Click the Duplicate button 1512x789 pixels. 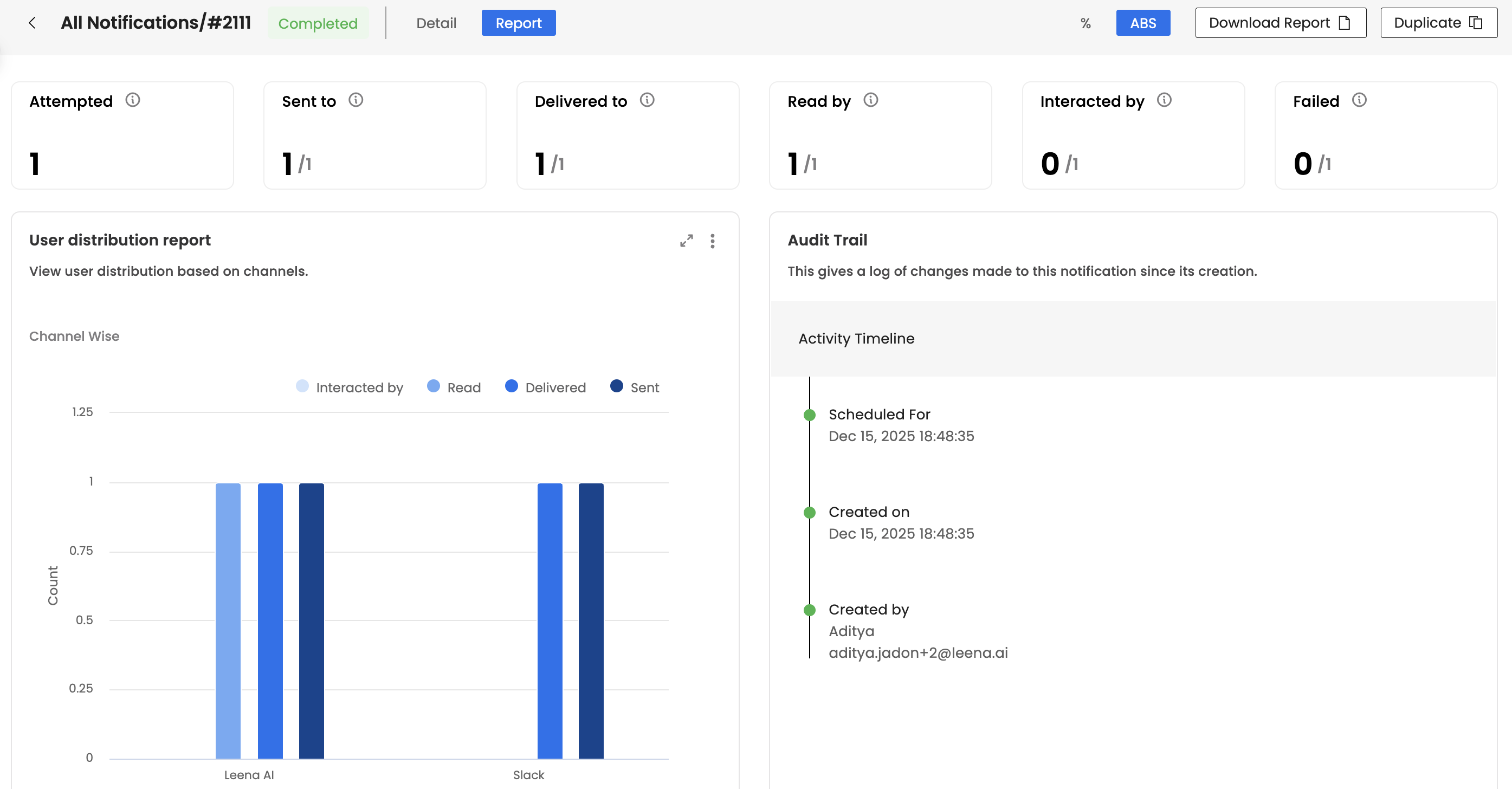[1438, 23]
